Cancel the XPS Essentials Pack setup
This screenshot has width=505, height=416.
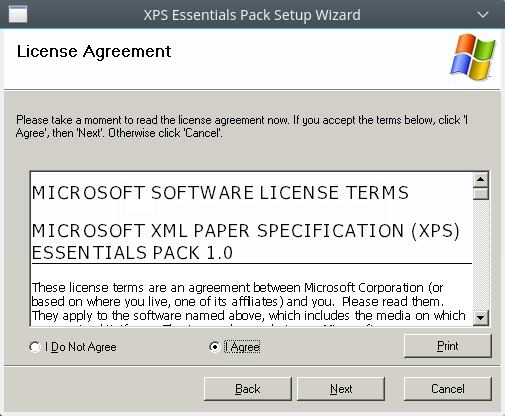pyautogui.click(x=448, y=389)
